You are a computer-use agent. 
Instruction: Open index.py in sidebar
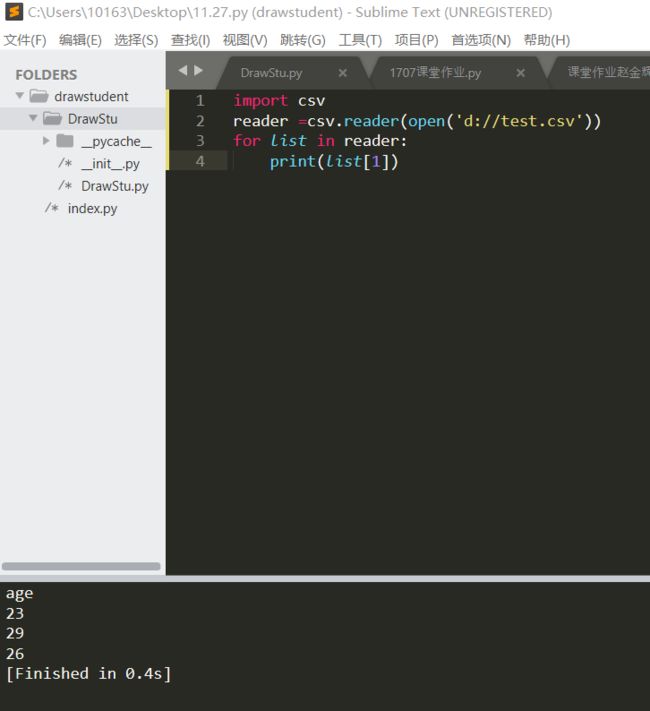[x=93, y=209]
